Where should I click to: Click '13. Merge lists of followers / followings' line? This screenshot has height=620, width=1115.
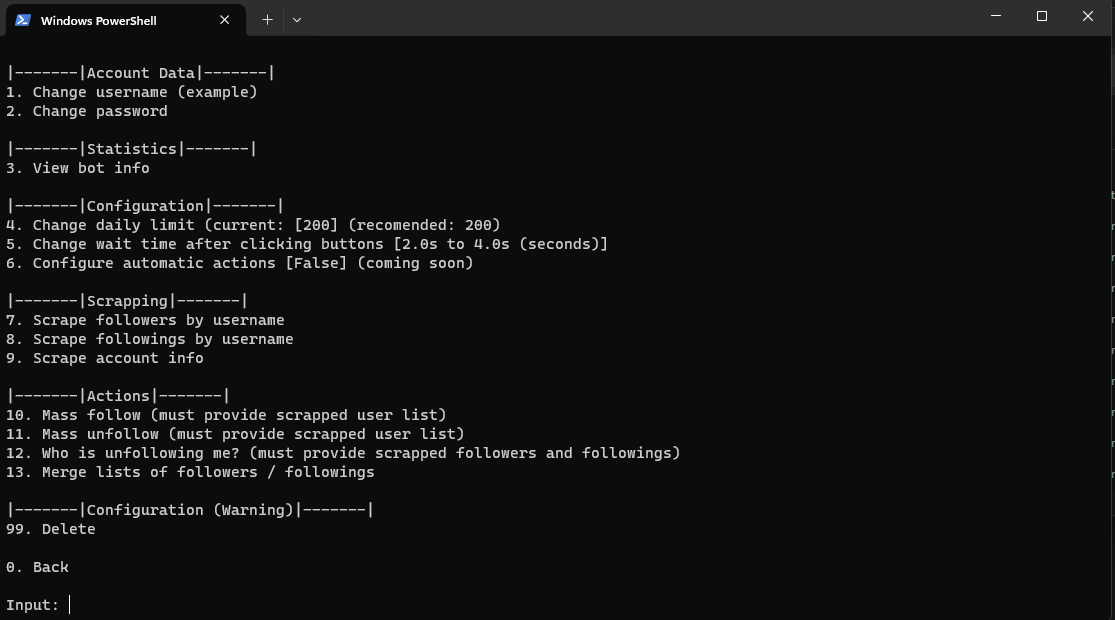pos(190,473)
